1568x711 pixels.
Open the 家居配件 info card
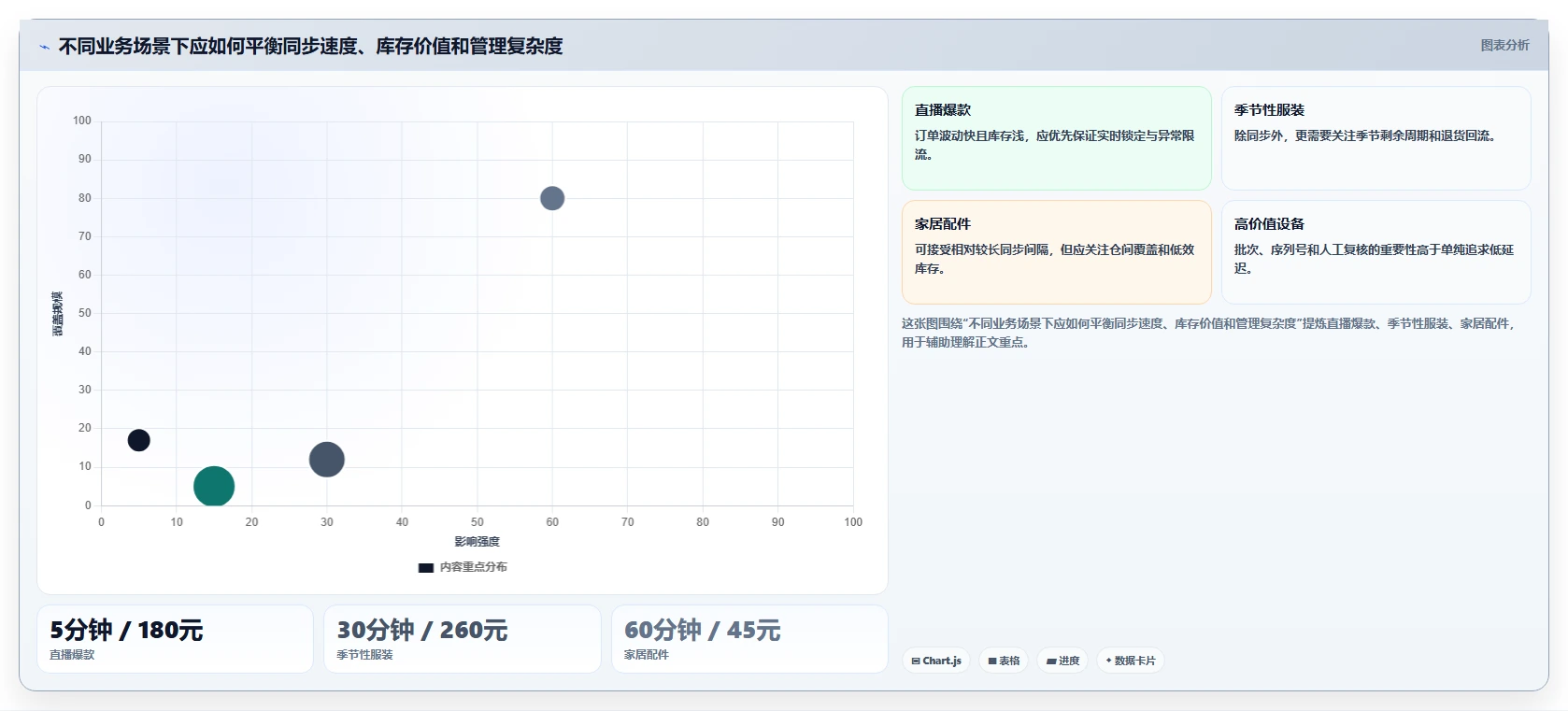click(1057, 252)
